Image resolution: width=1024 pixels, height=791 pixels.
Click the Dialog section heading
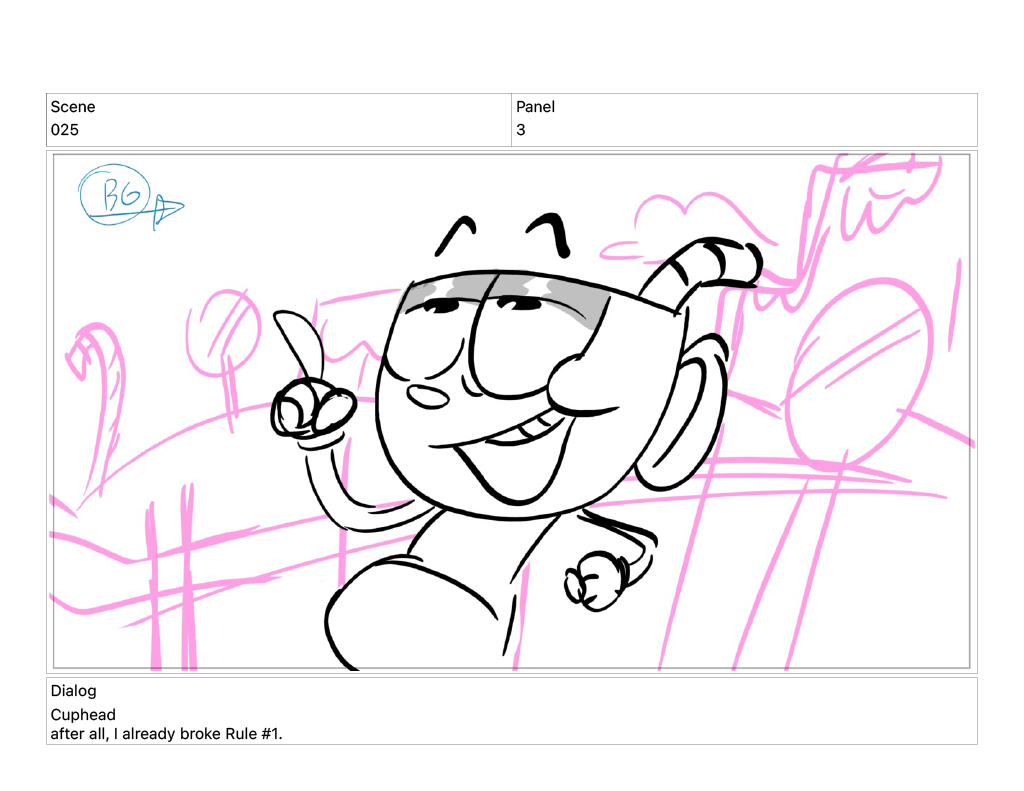74,691
